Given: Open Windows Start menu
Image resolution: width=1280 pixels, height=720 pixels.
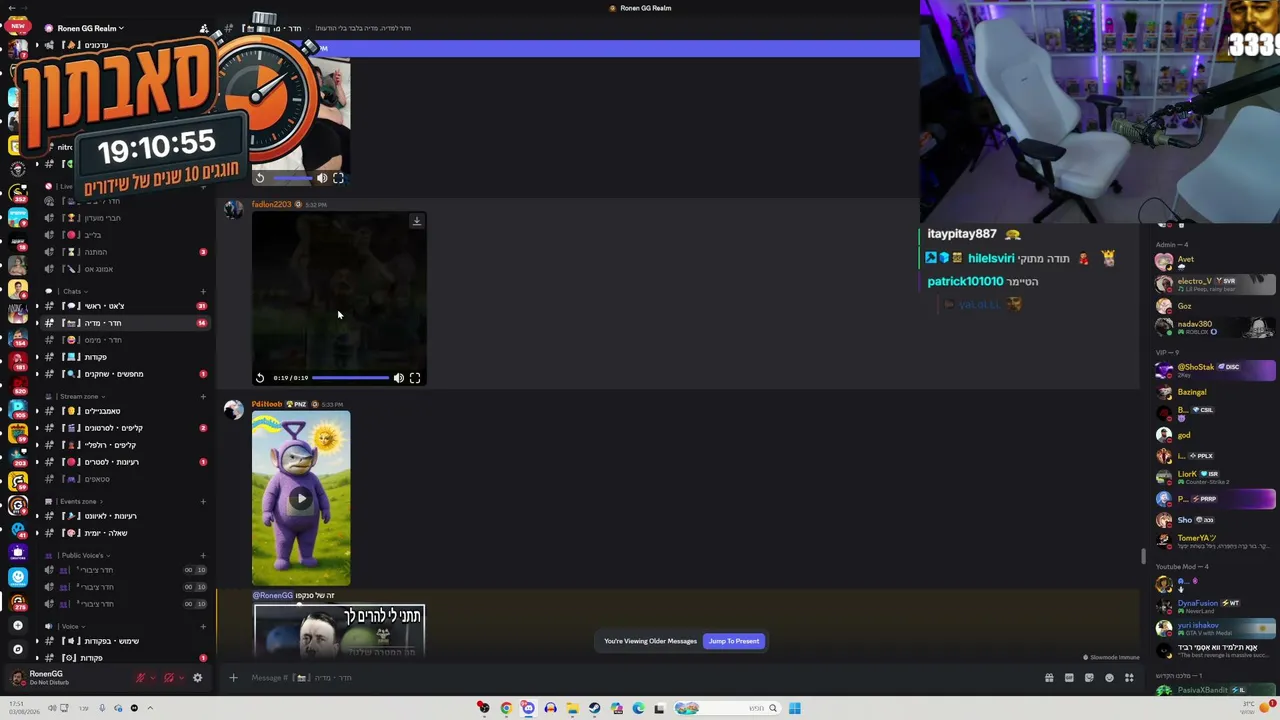Looking at the screenshot, I should 795,708.
